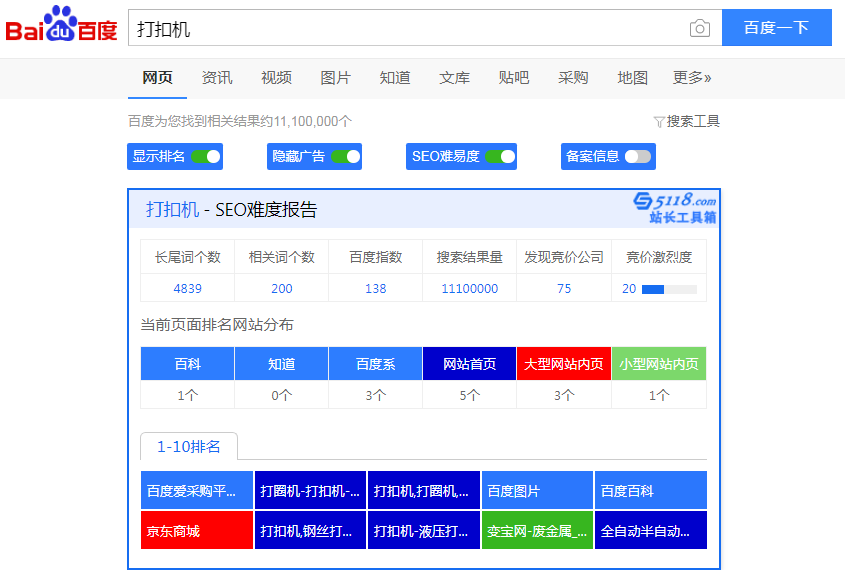The height and width of the screenshot is (583, 845).
Task: Click related words count 200
Action: [281, 289]
